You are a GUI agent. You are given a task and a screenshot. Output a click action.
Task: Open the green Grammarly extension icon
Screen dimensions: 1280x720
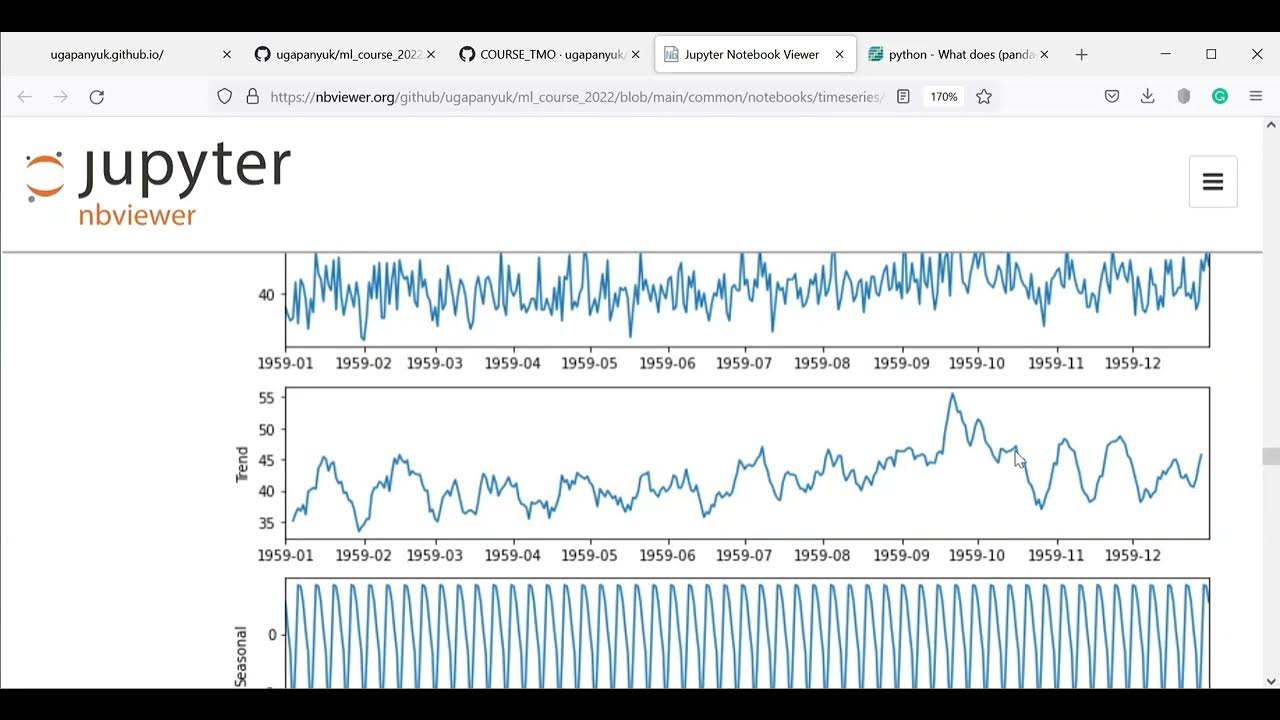[1220, 97]
